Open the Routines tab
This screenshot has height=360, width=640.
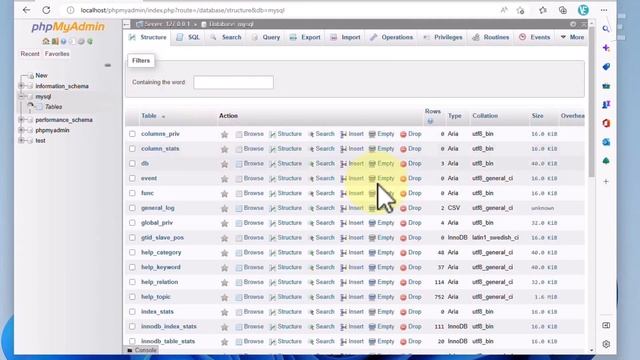pyautogui.click(x=491, y=37)
